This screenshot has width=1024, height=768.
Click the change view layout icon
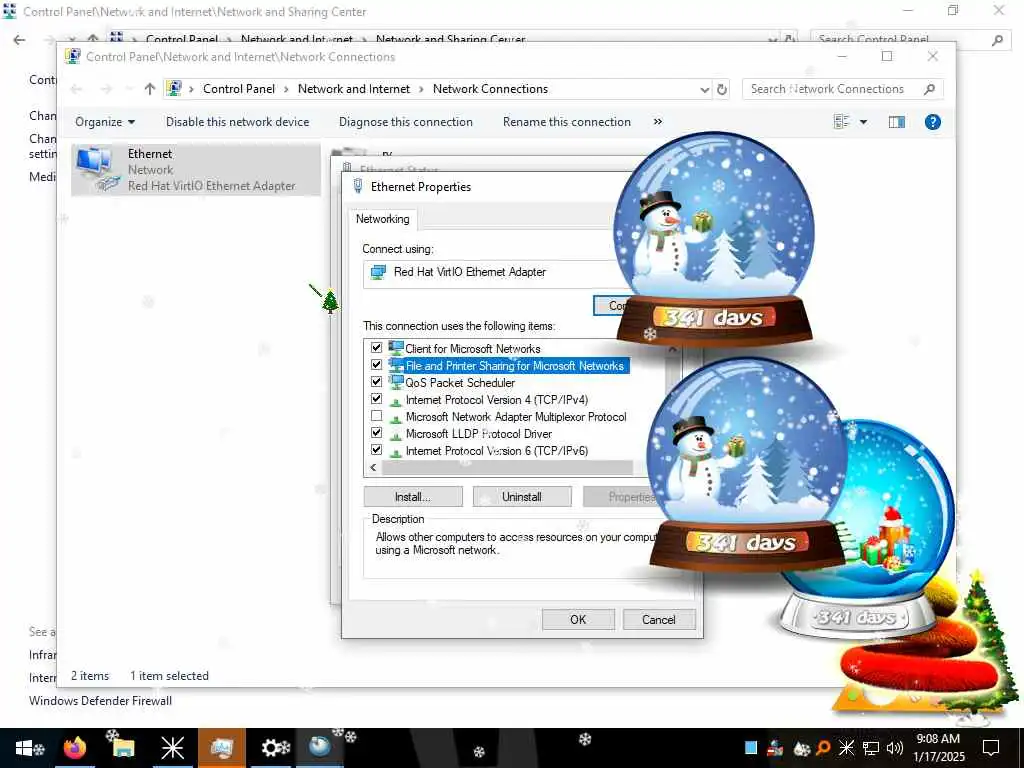842,122
